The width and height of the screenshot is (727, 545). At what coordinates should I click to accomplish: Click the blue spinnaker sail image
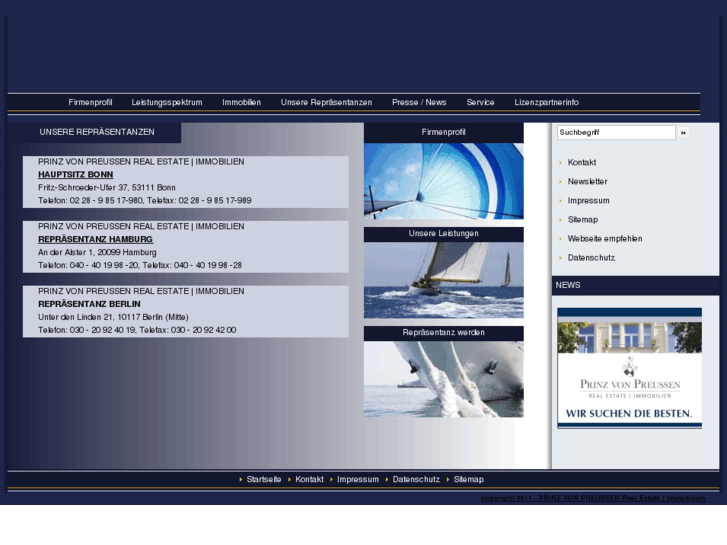click(444, 181)
